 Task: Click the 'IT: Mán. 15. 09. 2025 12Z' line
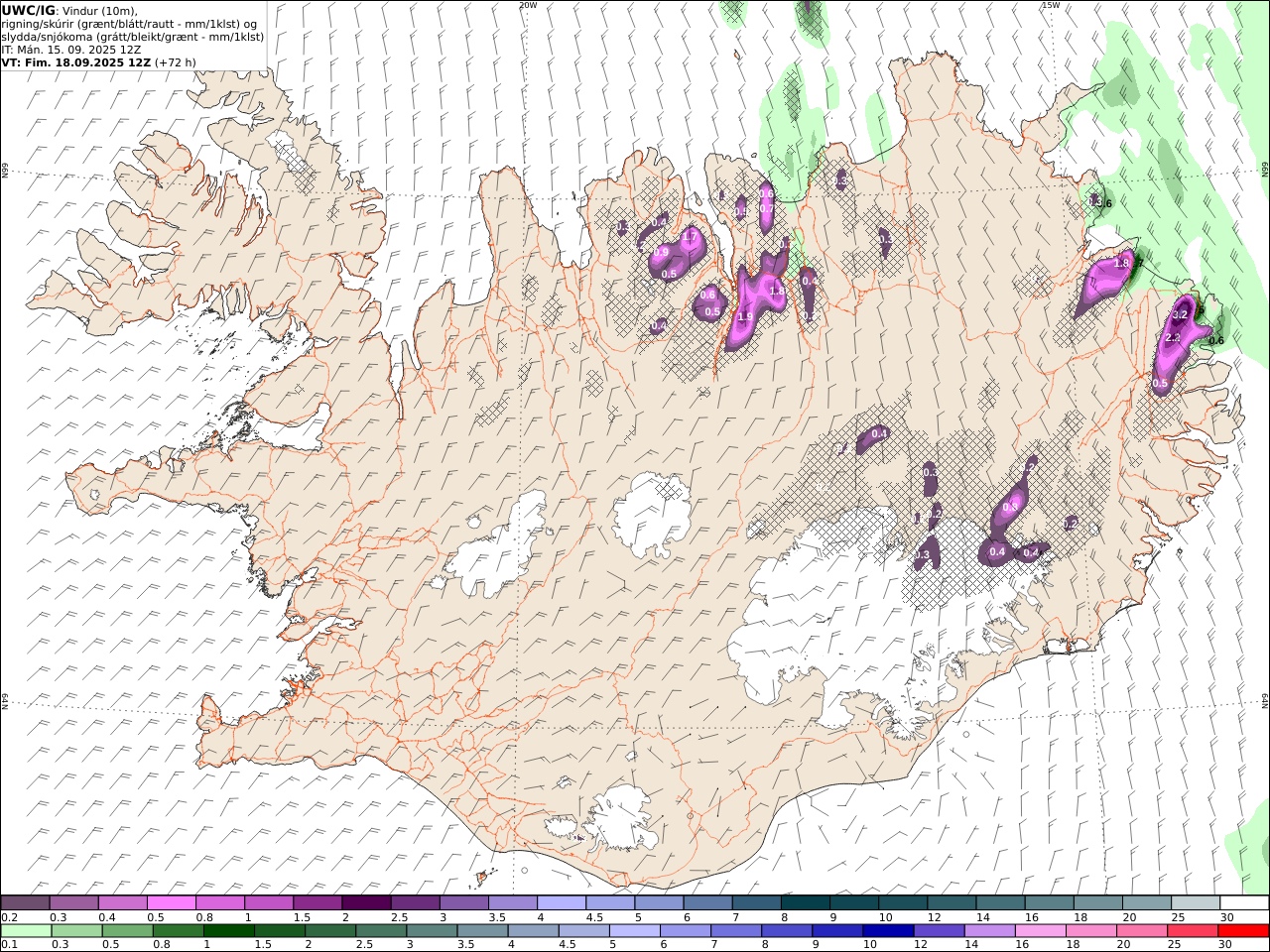click(73, 50)
